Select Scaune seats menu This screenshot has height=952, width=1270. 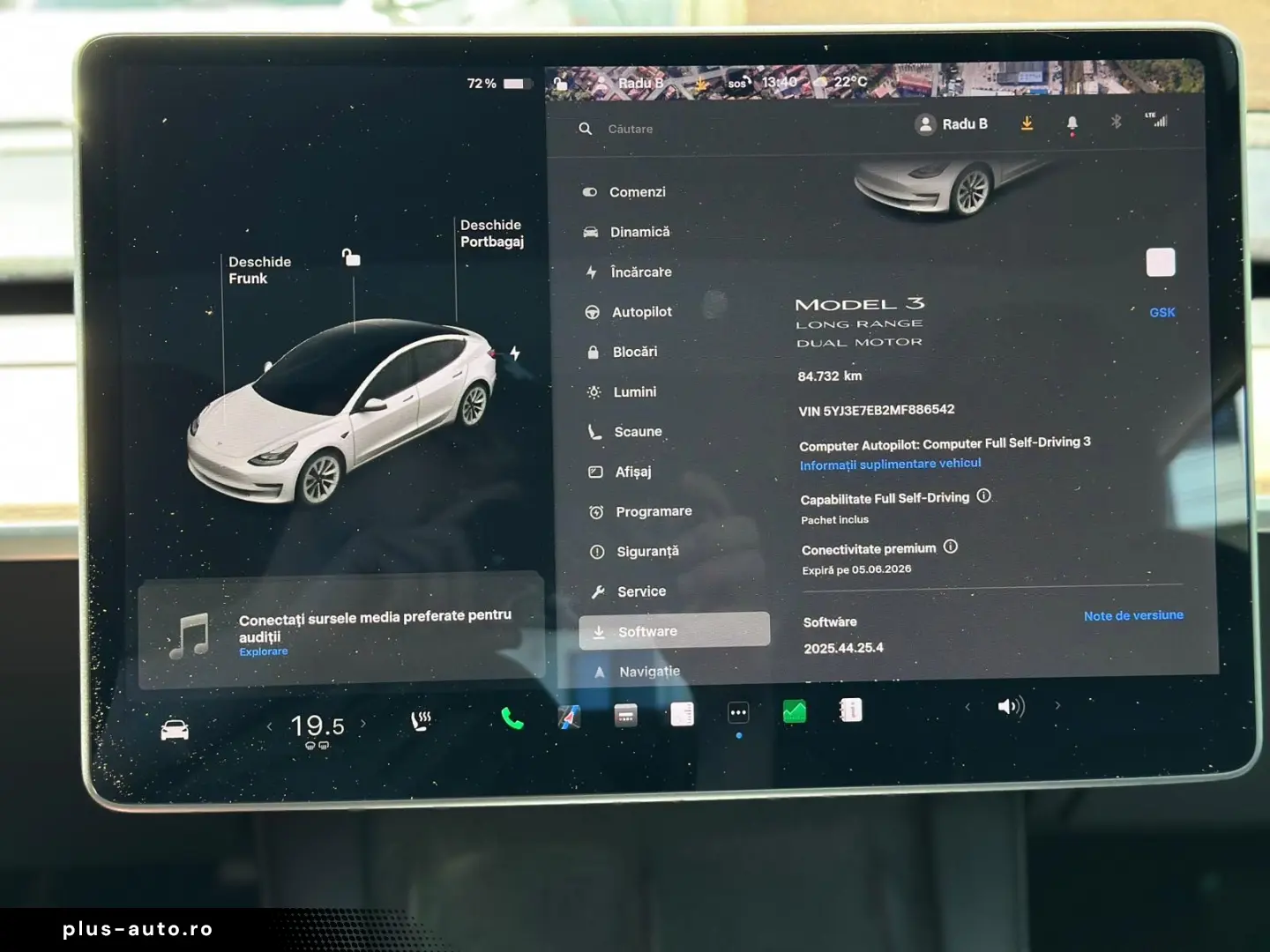click(625, 432)
